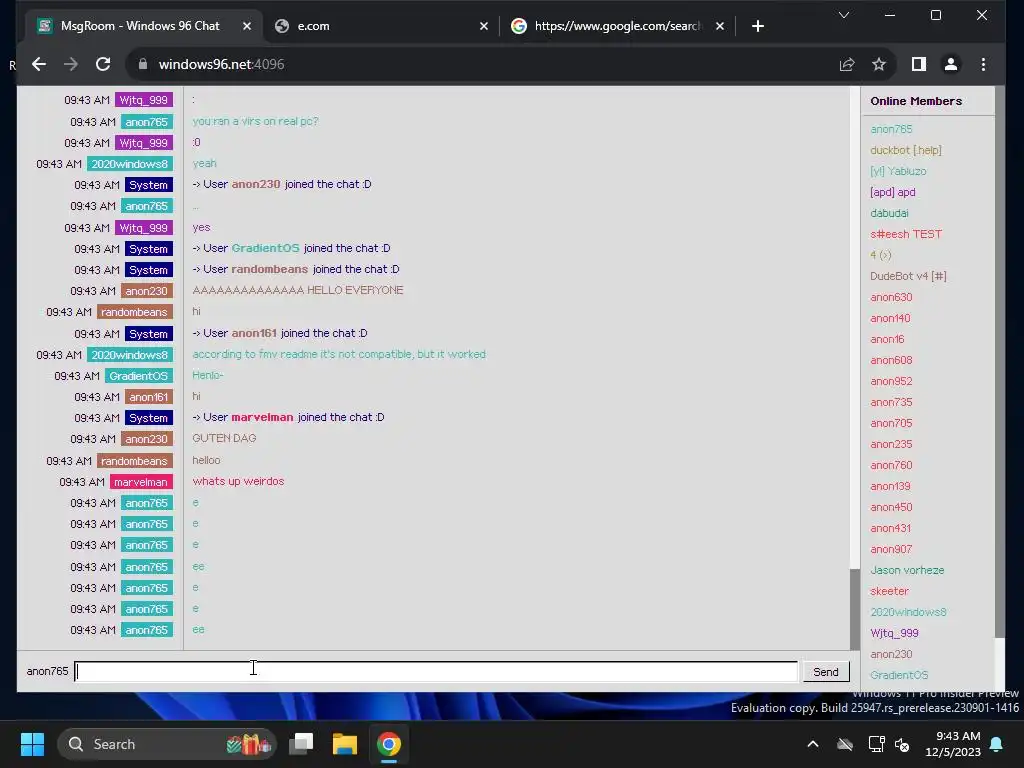This screenshot has width=1024, height=768.
Task: Click the taskbar Search box
Action: click(x=167, y=744)
